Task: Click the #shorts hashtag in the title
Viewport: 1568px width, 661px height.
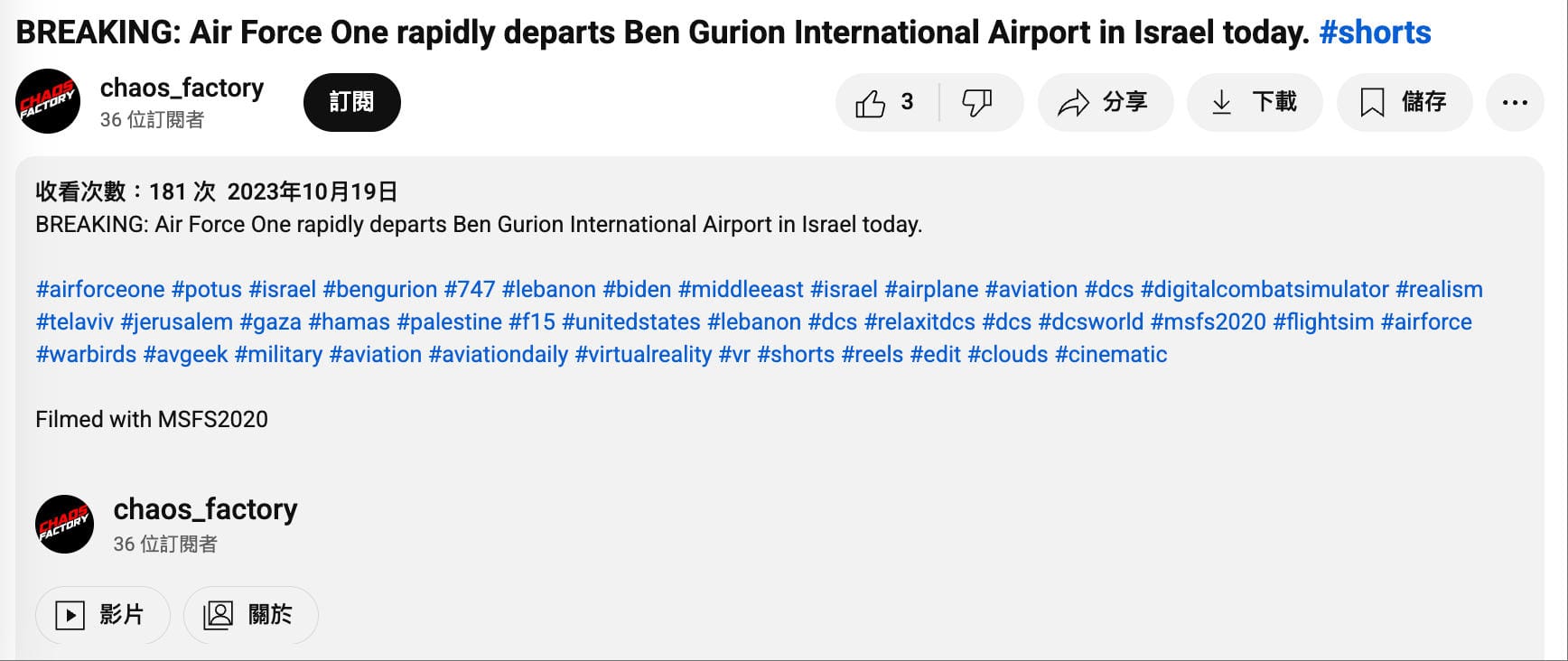Action: point(1374,33)
